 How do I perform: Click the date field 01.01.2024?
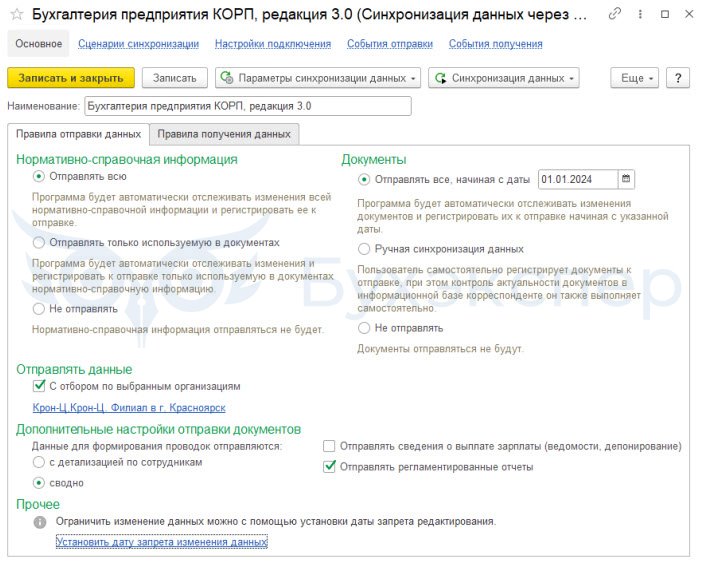coord(577,179)
